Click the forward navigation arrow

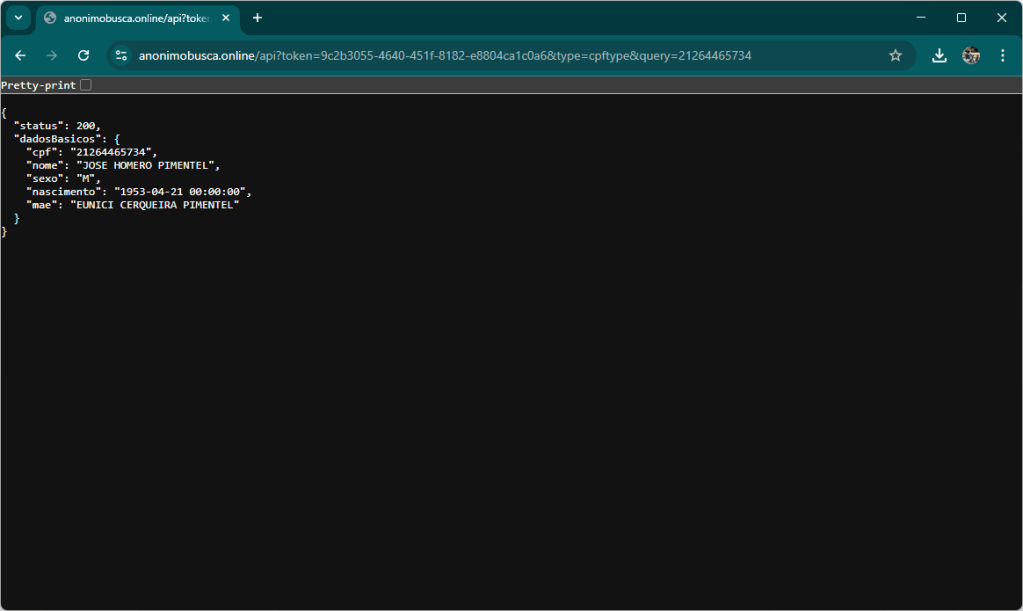point(52,56)
